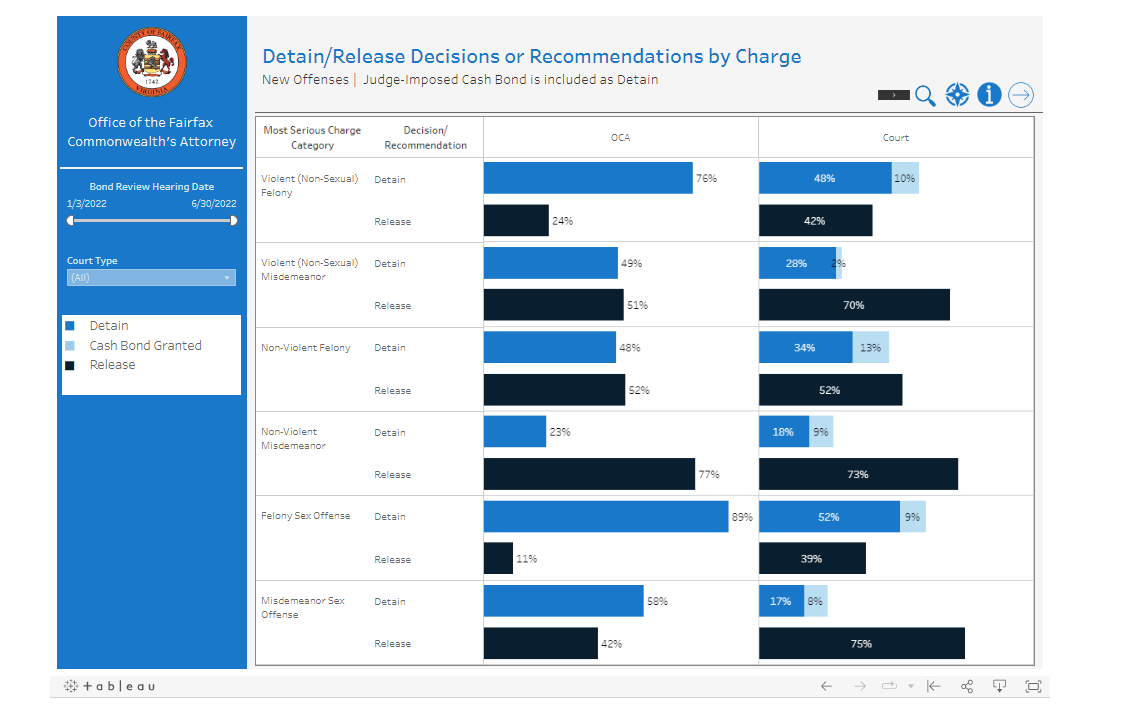
Task: Toggle Release item in the legend
Action: [x=112, y=365]
